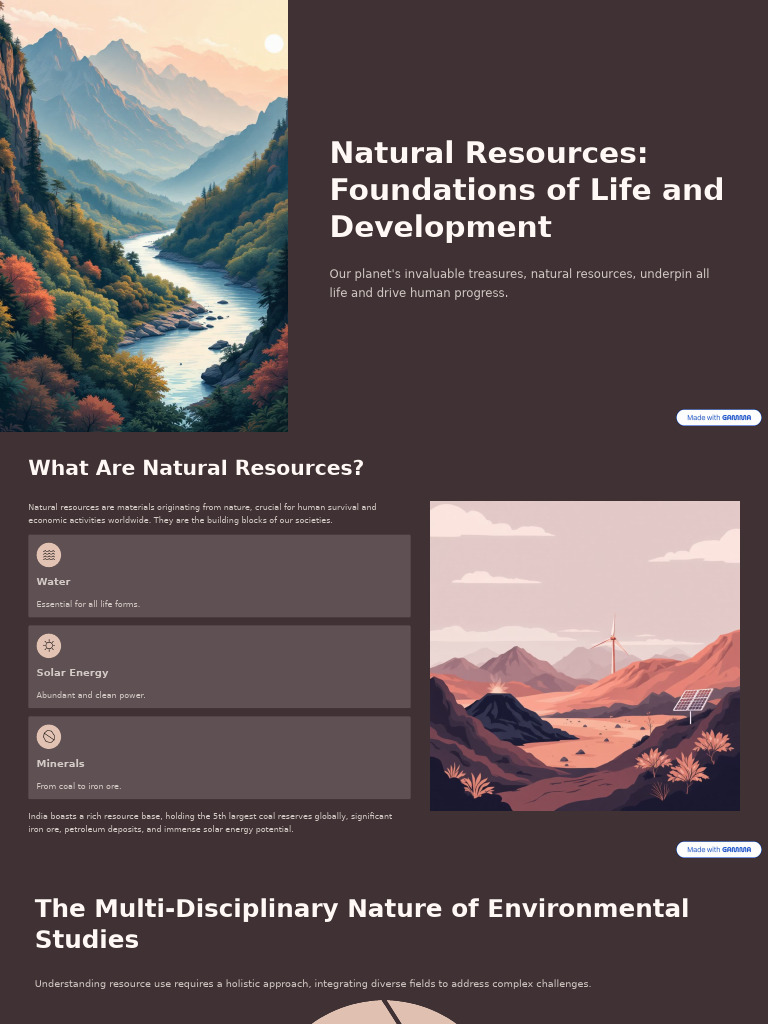Click the 'India boasts a rich resource base' paragraph
The height and width of the screenshot is (1024, 768).
click(x=210, y=823)
